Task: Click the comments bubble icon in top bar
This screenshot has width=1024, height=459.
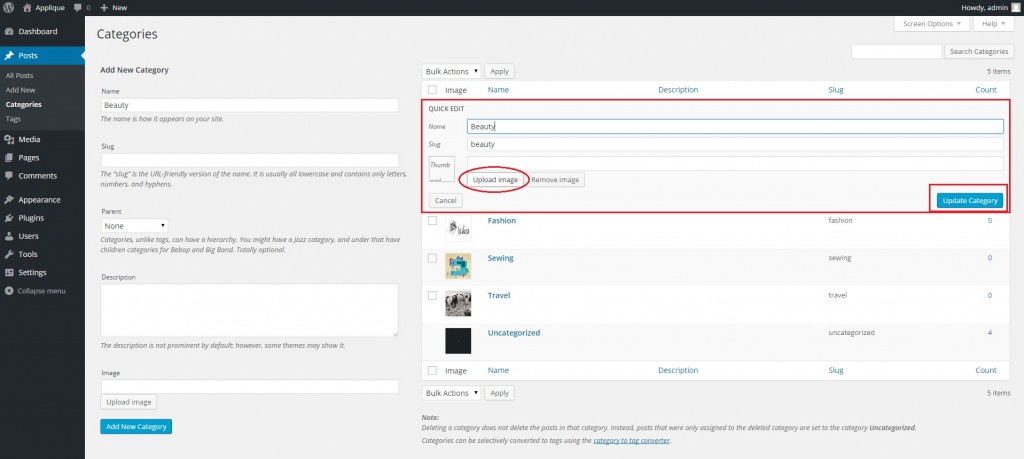Action: pos(78,7)
